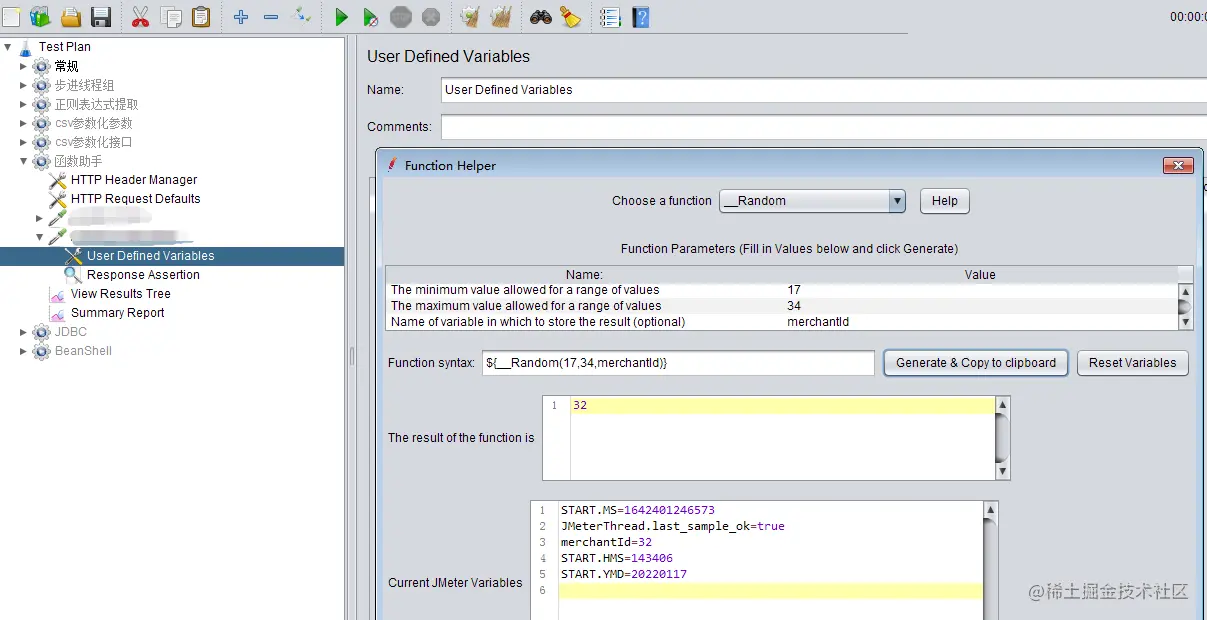This screenshot has height=620, width=1207.
Task: Click the grey Stop icon
Action: [401, 17]
